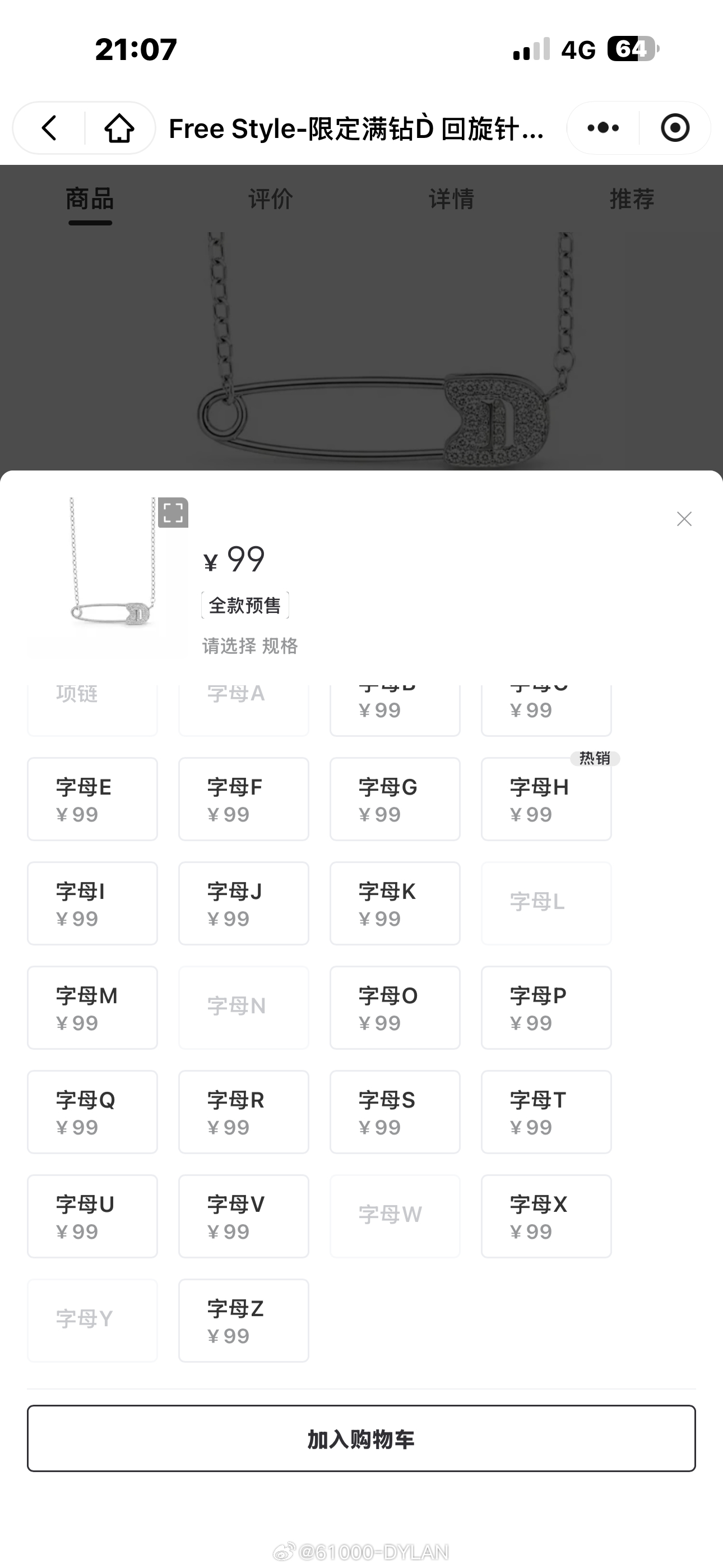Image resolution: width=723 pixels, height=1568 pixels.
Task: Switch to the 评价 tab
Action: point(271,199)
